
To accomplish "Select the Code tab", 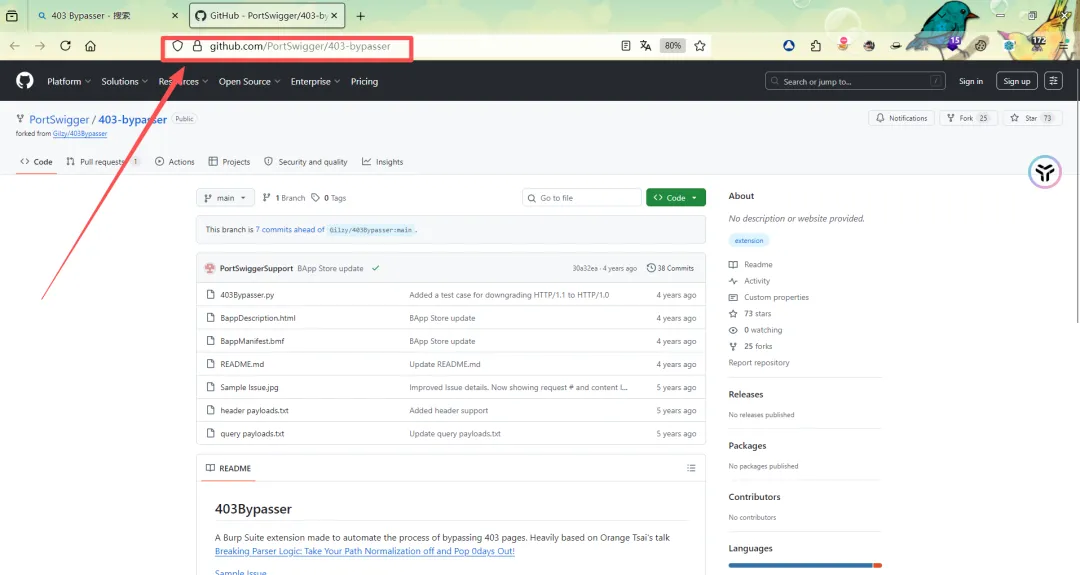I will click(x=36, y=162).
